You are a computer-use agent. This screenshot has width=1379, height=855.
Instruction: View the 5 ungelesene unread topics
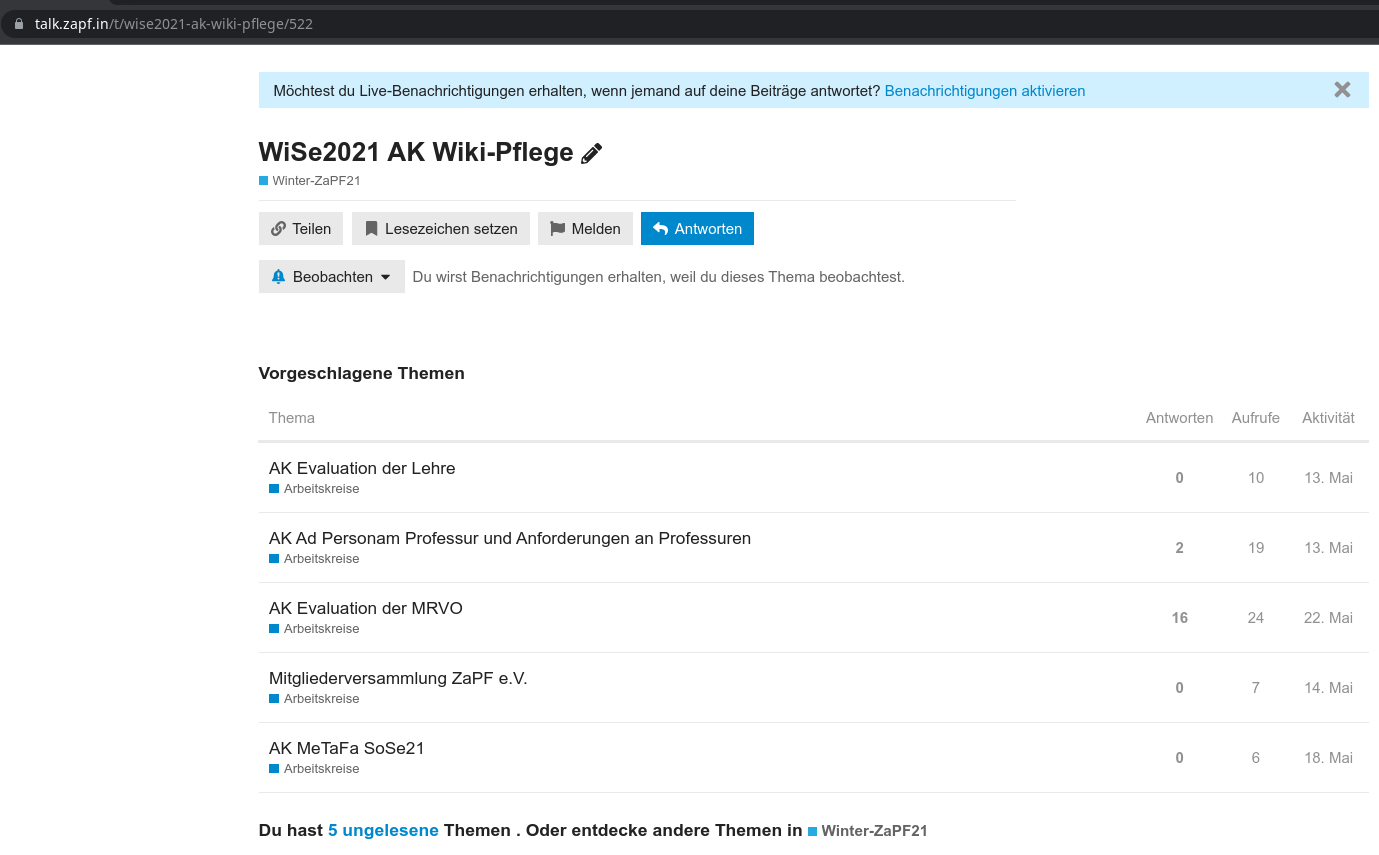[383, 831]
